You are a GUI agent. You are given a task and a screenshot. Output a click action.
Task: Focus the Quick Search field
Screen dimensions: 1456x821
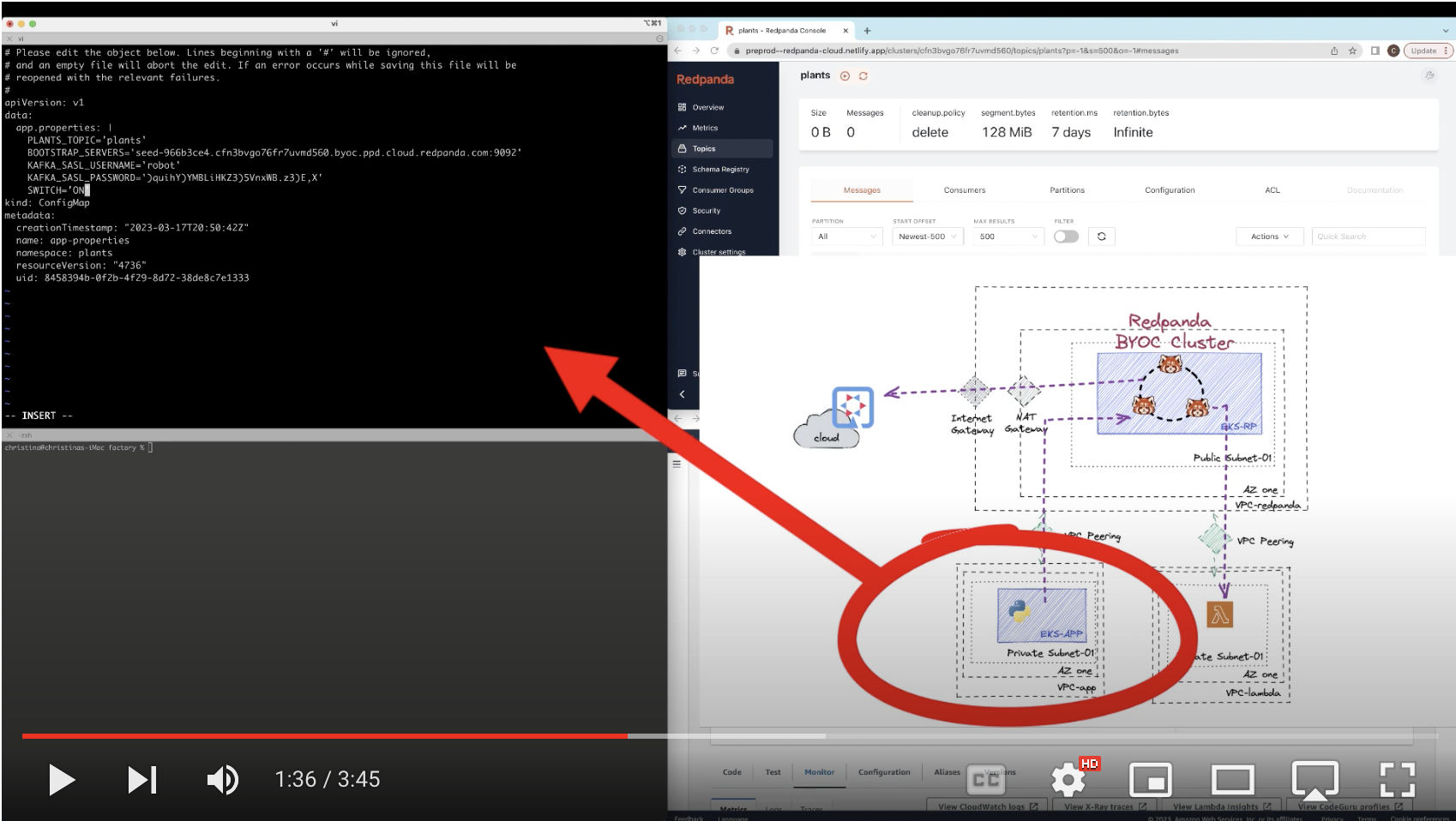coord(1369,237)
